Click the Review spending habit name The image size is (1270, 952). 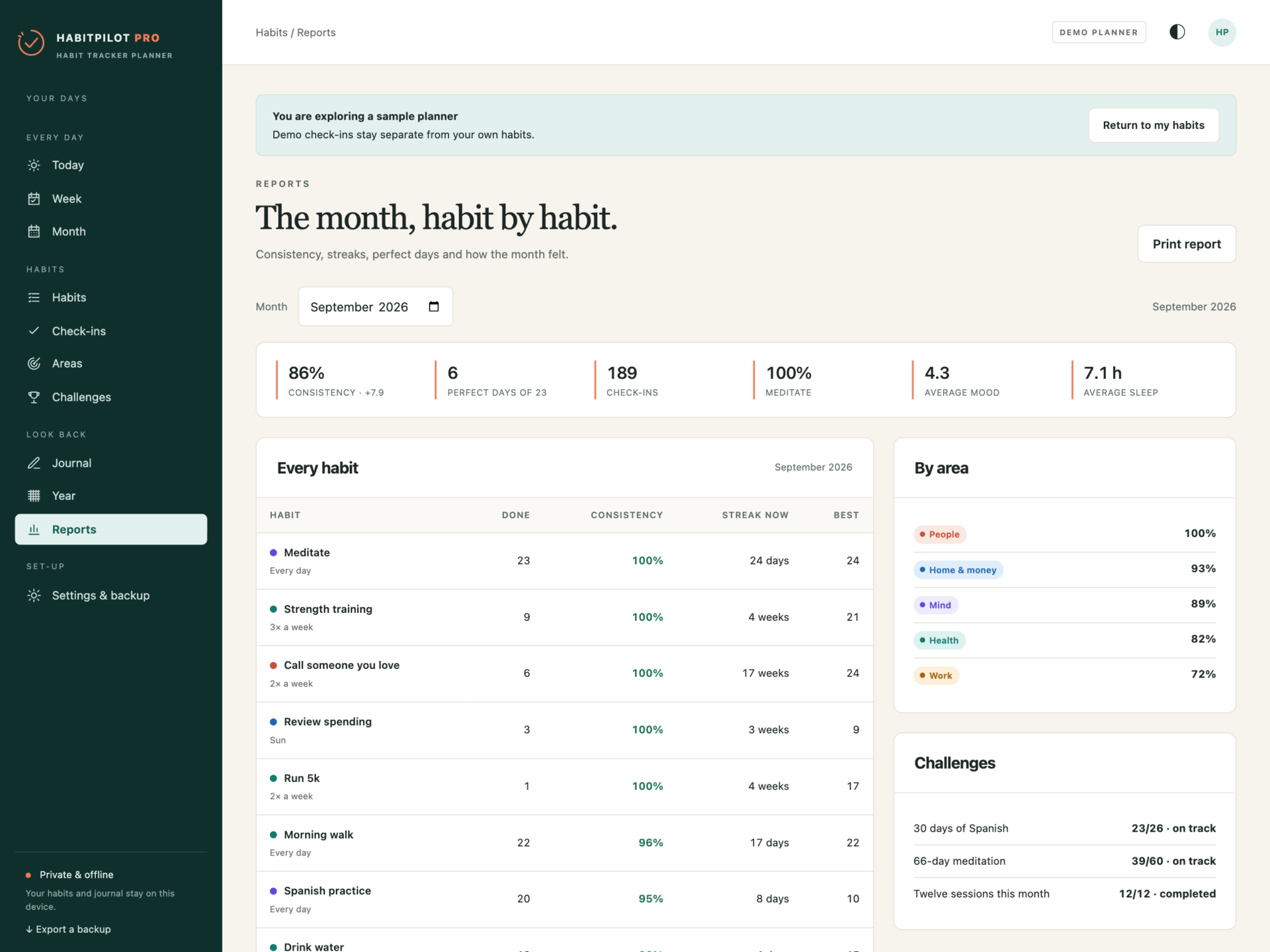click(x=327, y=722)
